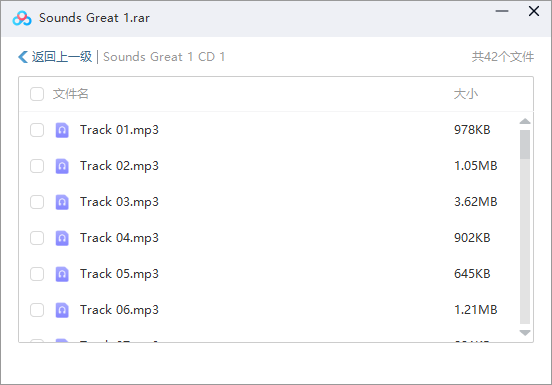
Task: Check the box for Track 01.mp3
Action: click(37, 130)
